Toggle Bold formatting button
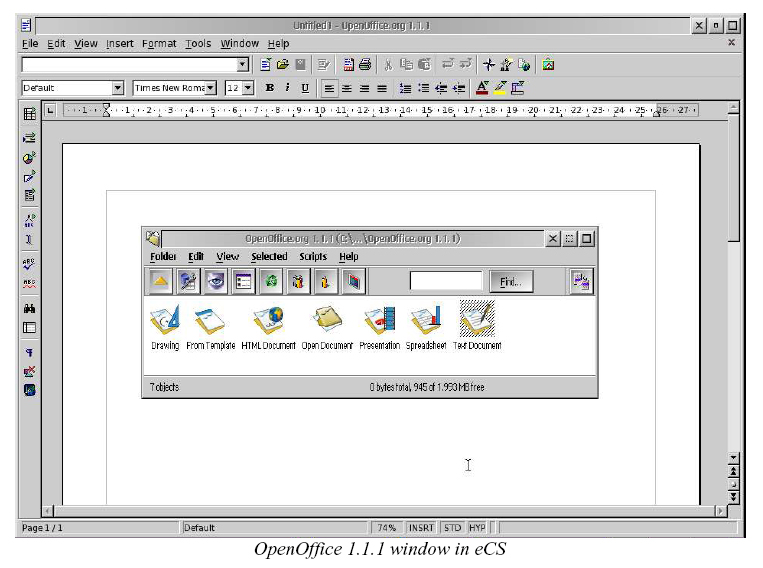Viewport: 763px width, 568px height. (270, 88)
